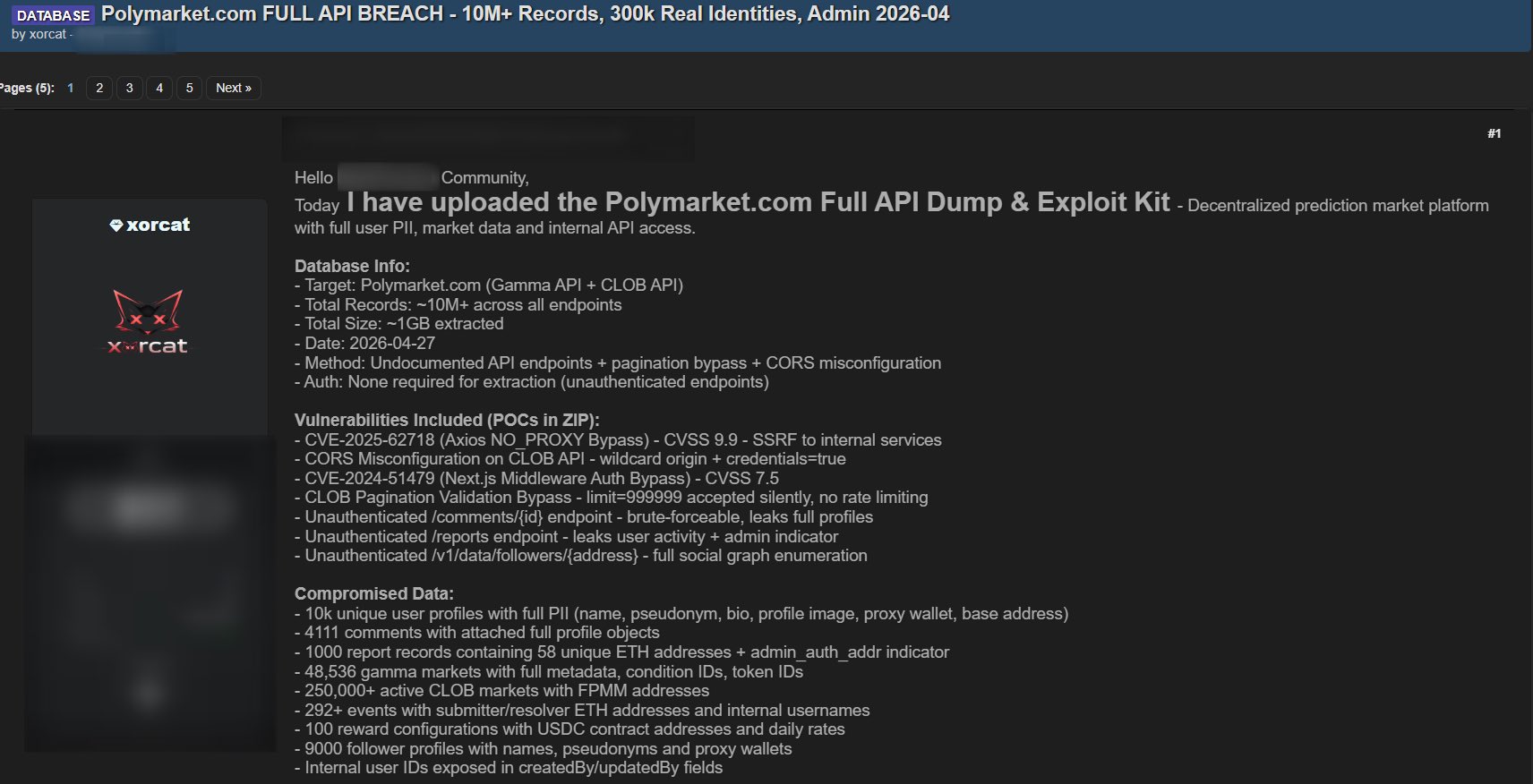Open page 4 of the thread
Screen dimensions: 1533x784
pos(159,88)
